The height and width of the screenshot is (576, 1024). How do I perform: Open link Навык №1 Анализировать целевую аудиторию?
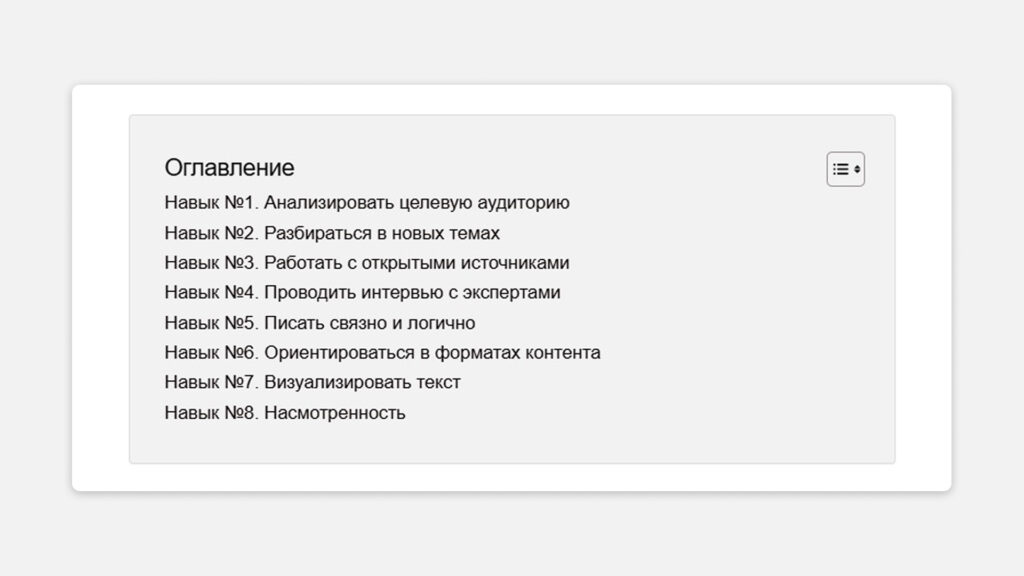click(367, 202)
